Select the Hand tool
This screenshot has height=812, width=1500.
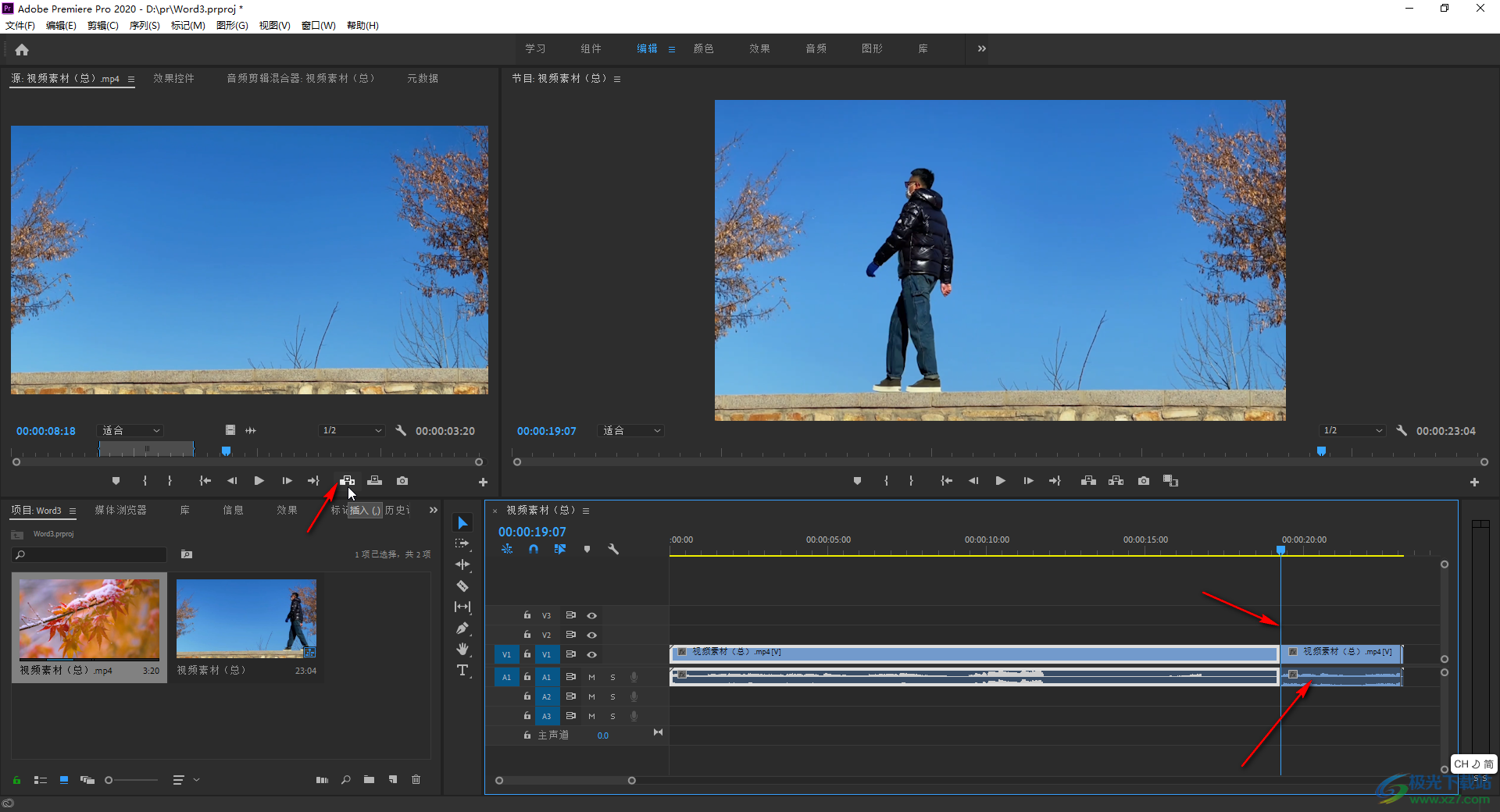tap(462, 649)
